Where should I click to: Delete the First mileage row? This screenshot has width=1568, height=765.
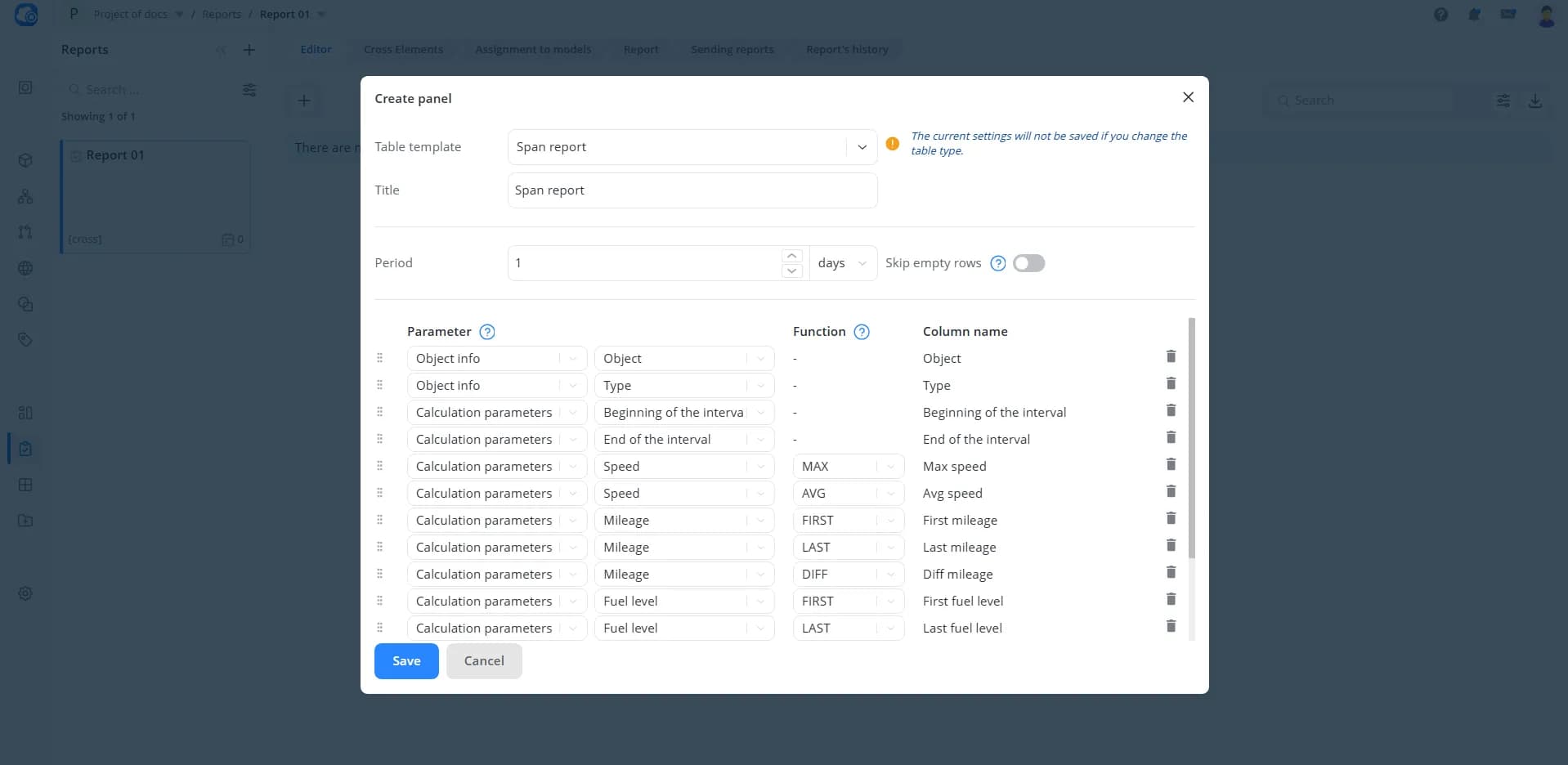pyautogui.click(x=1171, y=518)
